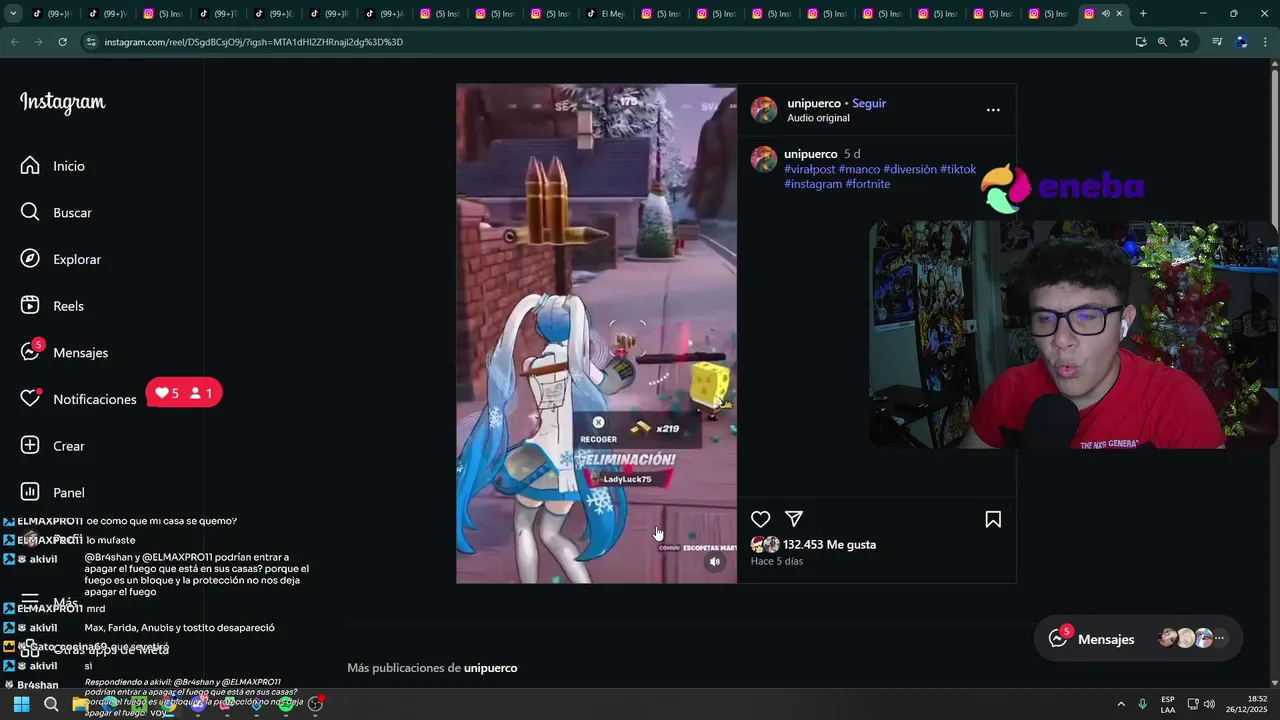
Task: Open the #manco hashtag
Action: tap(859, 169)
